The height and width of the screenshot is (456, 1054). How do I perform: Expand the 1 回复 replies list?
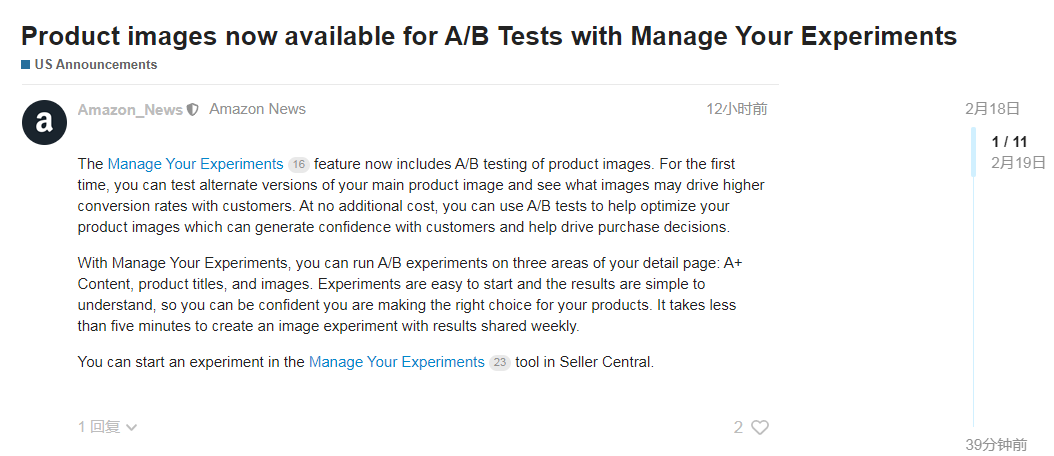[108, 427]
